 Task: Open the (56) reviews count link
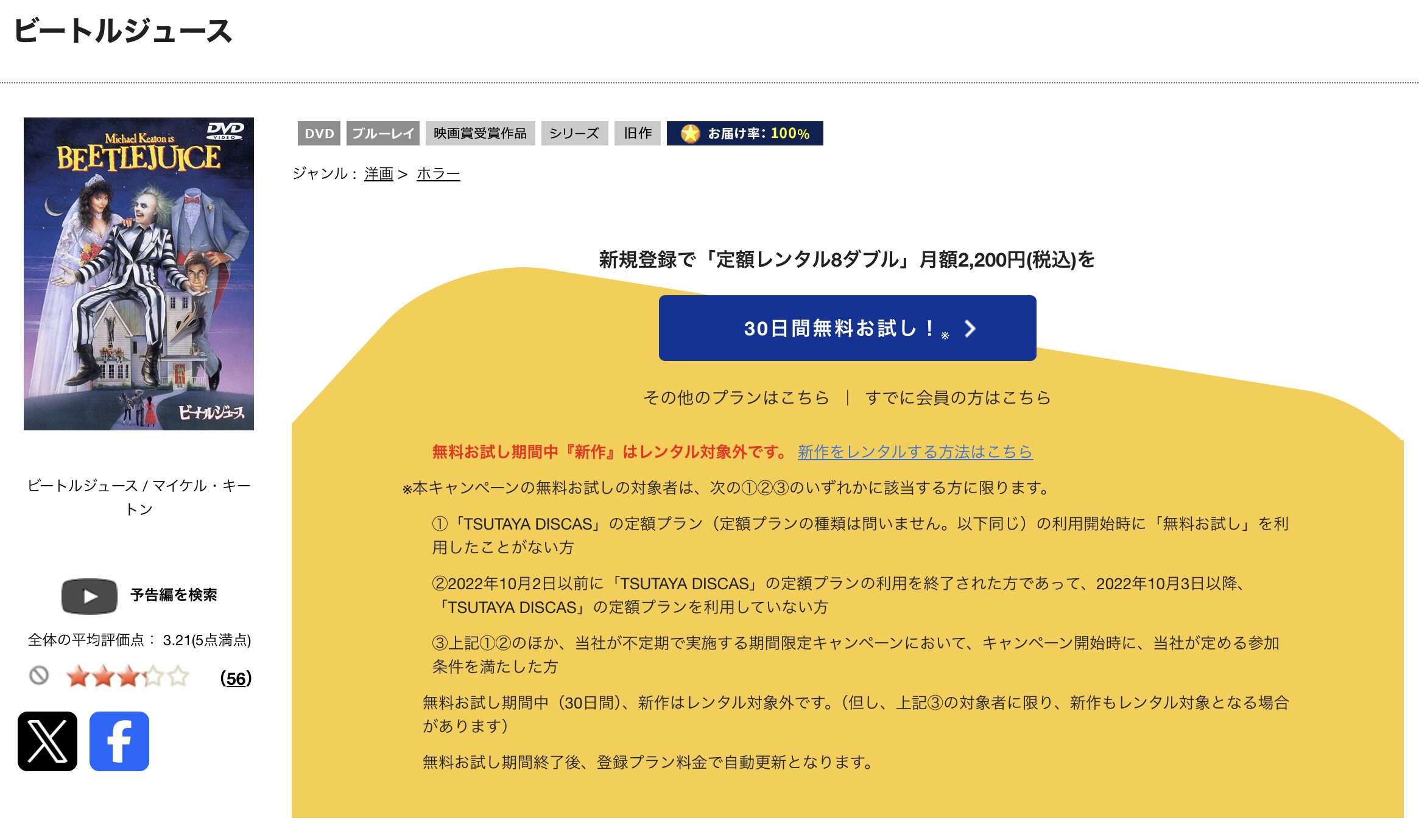tap(236, 678)
